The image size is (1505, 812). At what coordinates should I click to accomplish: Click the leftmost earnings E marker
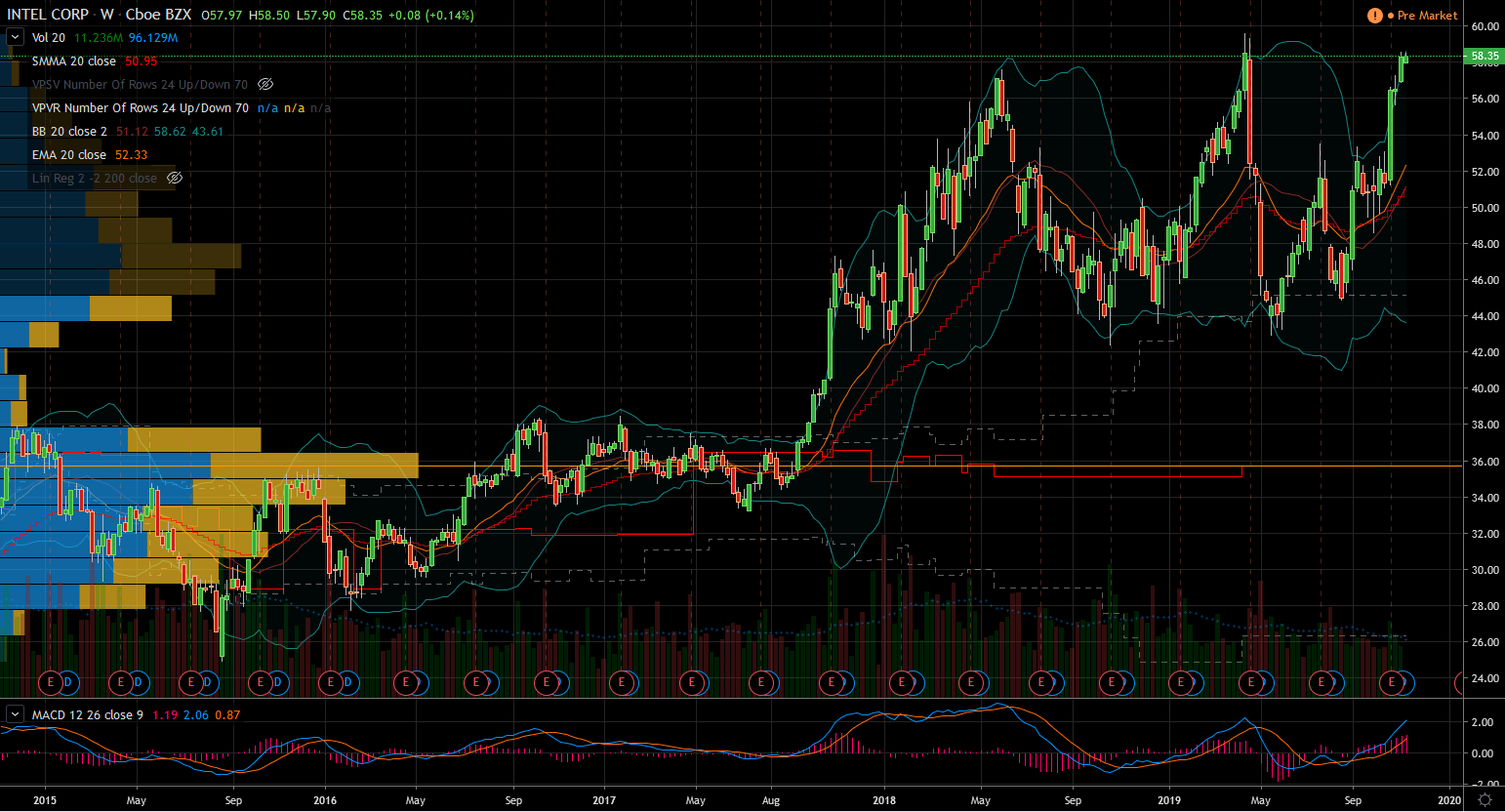point(52,682)
